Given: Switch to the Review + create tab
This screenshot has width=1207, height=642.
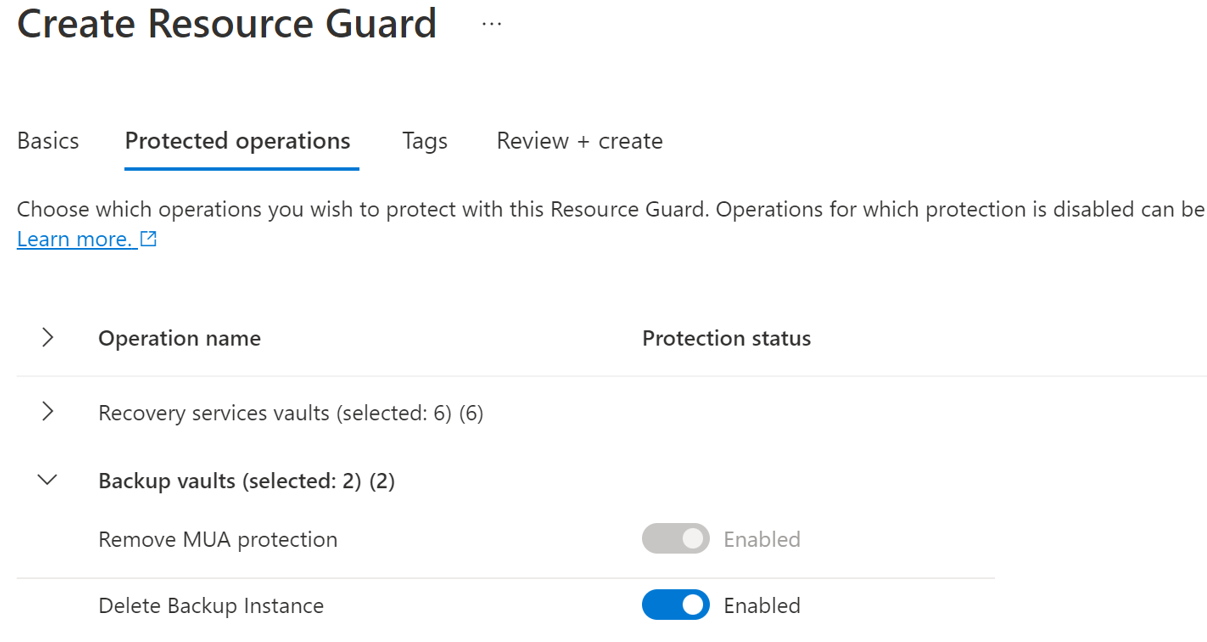Looking at the screenshot, I should click(578, 141).
